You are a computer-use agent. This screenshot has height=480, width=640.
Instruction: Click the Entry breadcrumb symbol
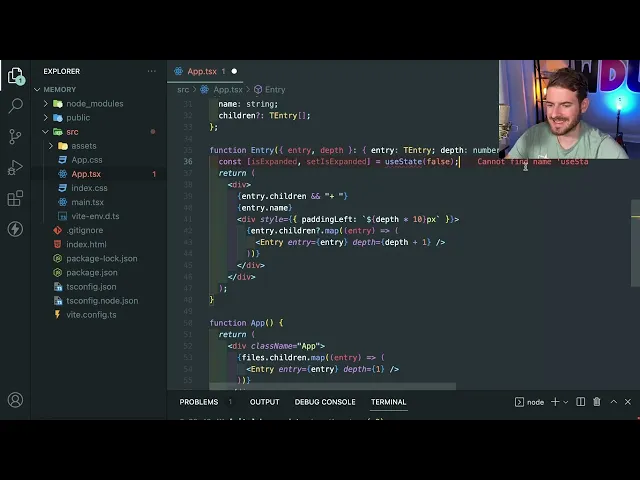click(275, 89)
